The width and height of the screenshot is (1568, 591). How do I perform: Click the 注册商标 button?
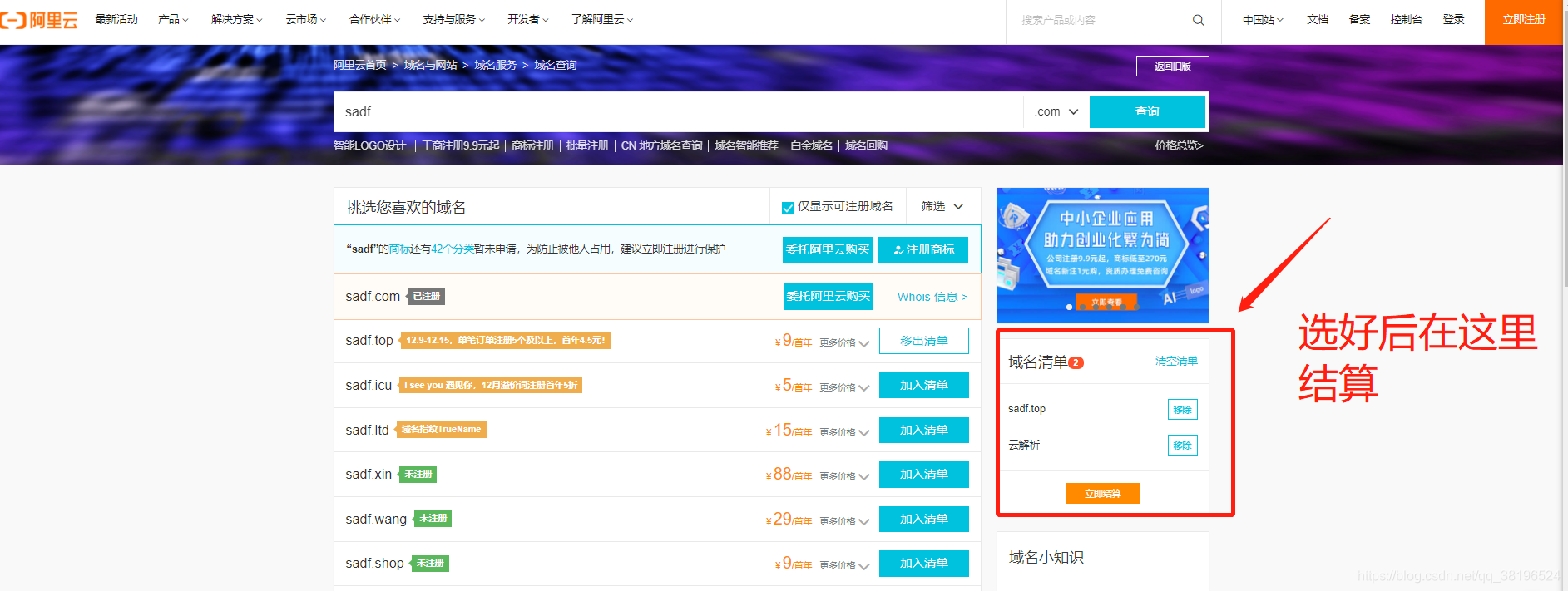click(x=923, y=249)
